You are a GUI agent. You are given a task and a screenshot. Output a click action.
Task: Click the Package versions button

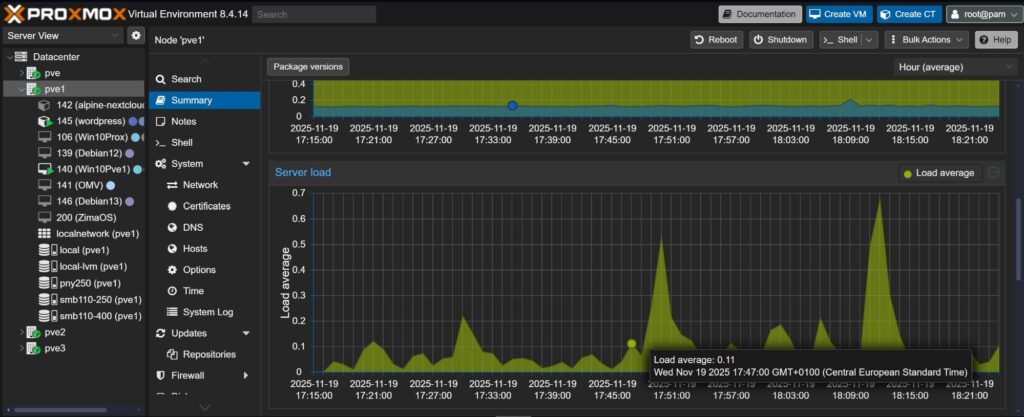coord(308,67)
